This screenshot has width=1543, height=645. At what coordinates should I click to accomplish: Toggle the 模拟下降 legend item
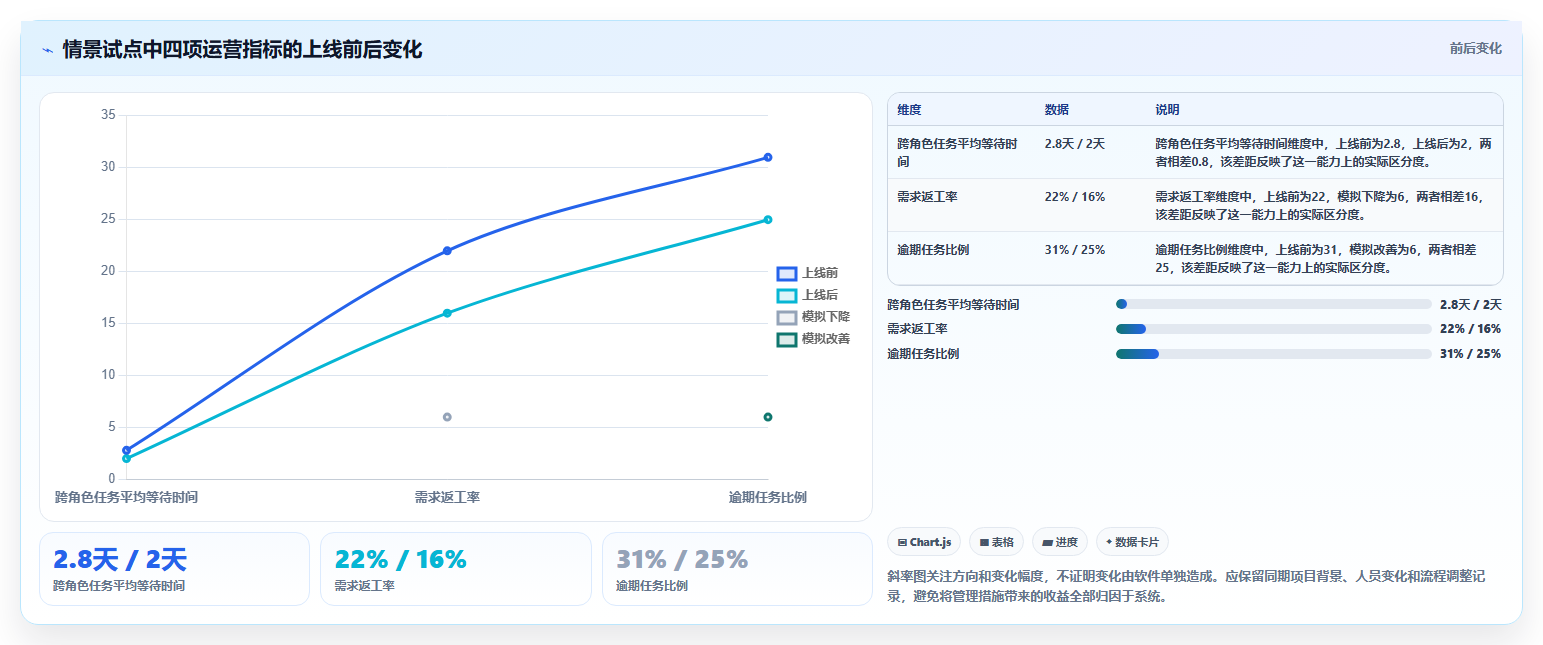click(x=814, y=317)
